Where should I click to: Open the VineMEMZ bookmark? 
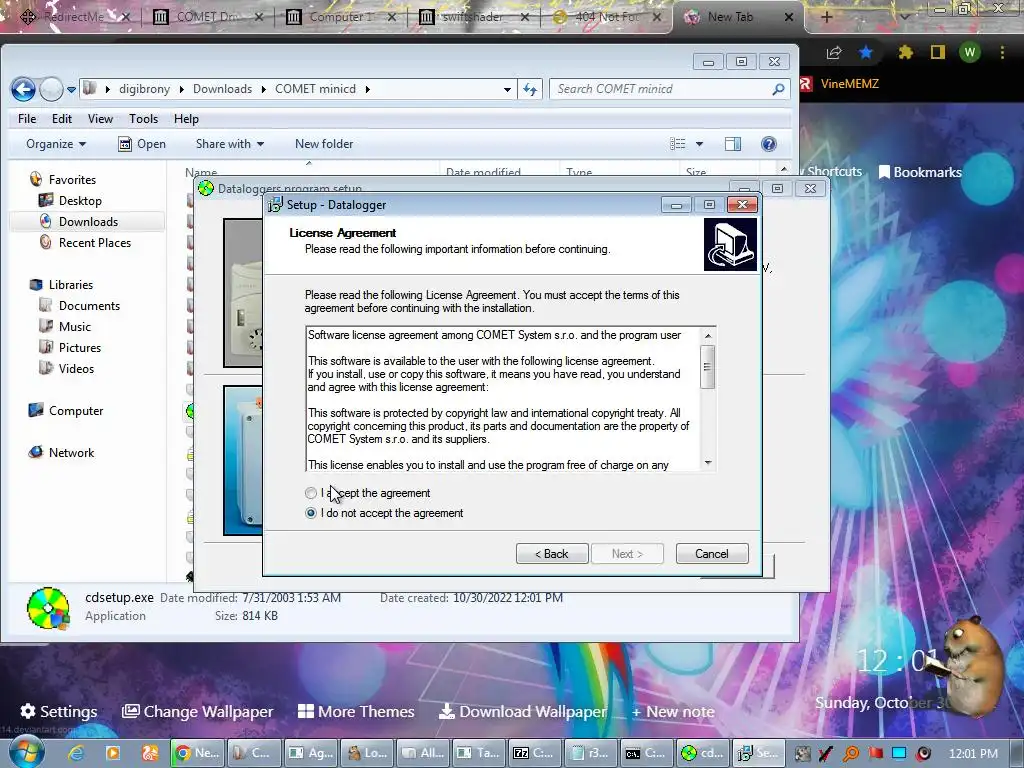pos(840,84)
